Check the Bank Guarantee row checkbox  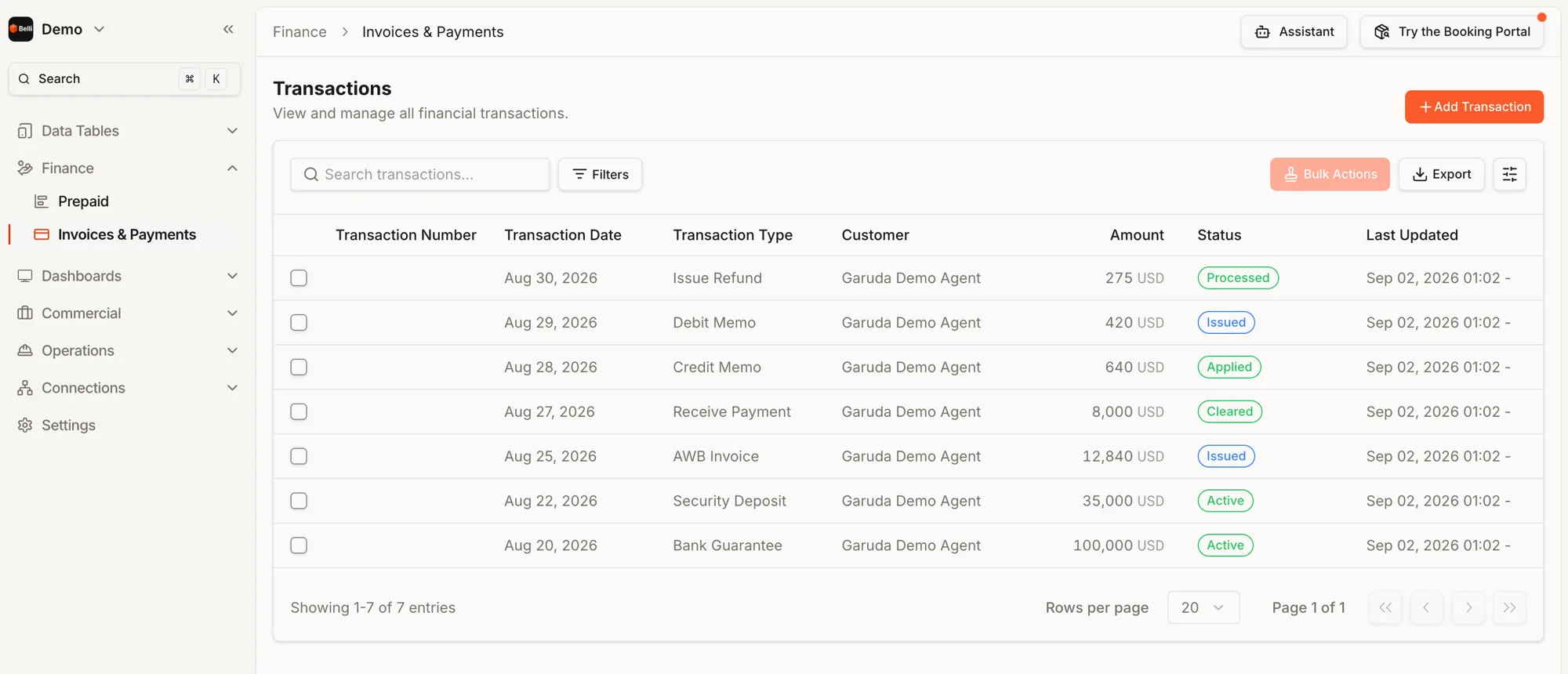click(x=299, y=546)
